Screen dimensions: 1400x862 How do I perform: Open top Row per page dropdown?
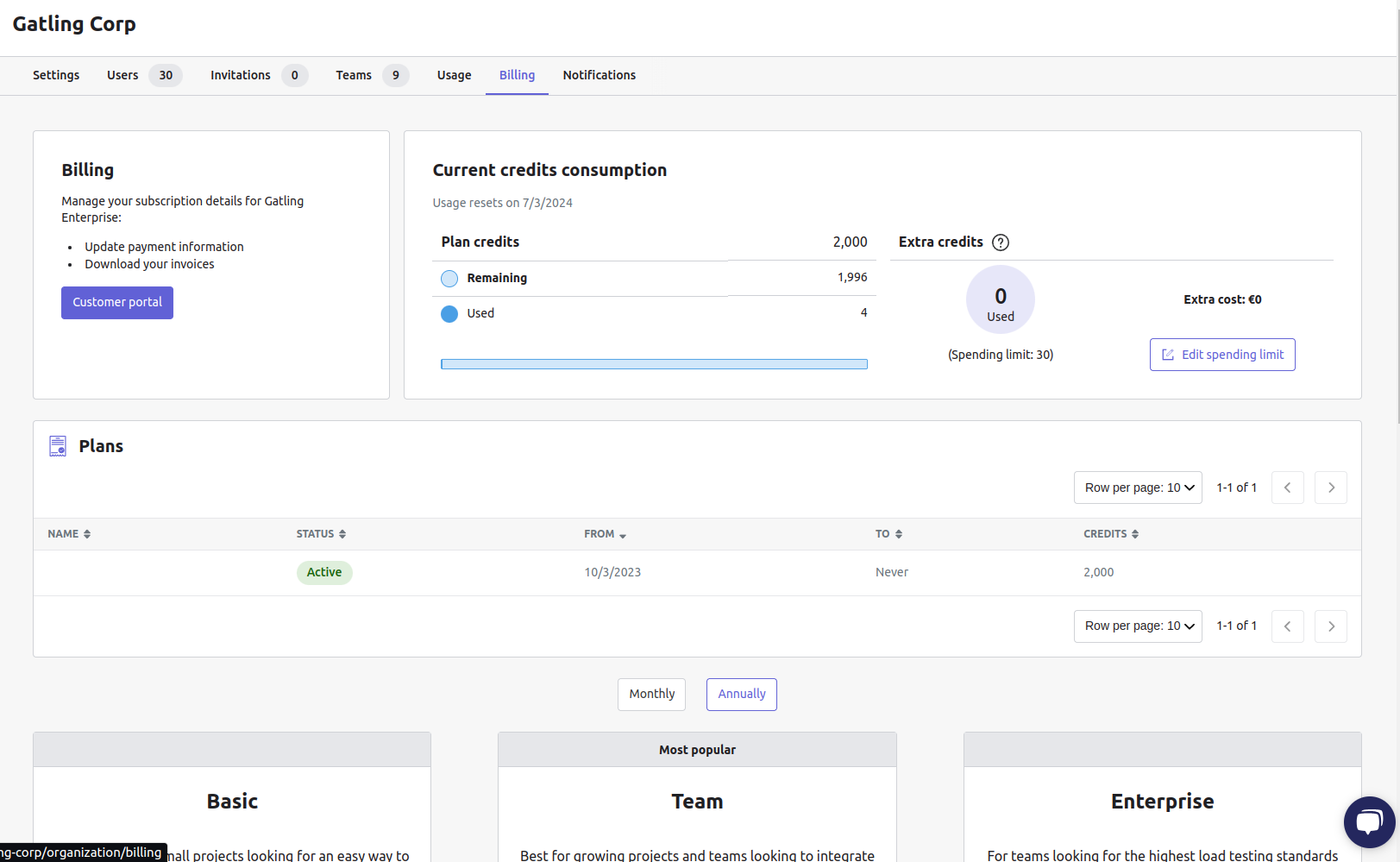(x=1138, y=488)
